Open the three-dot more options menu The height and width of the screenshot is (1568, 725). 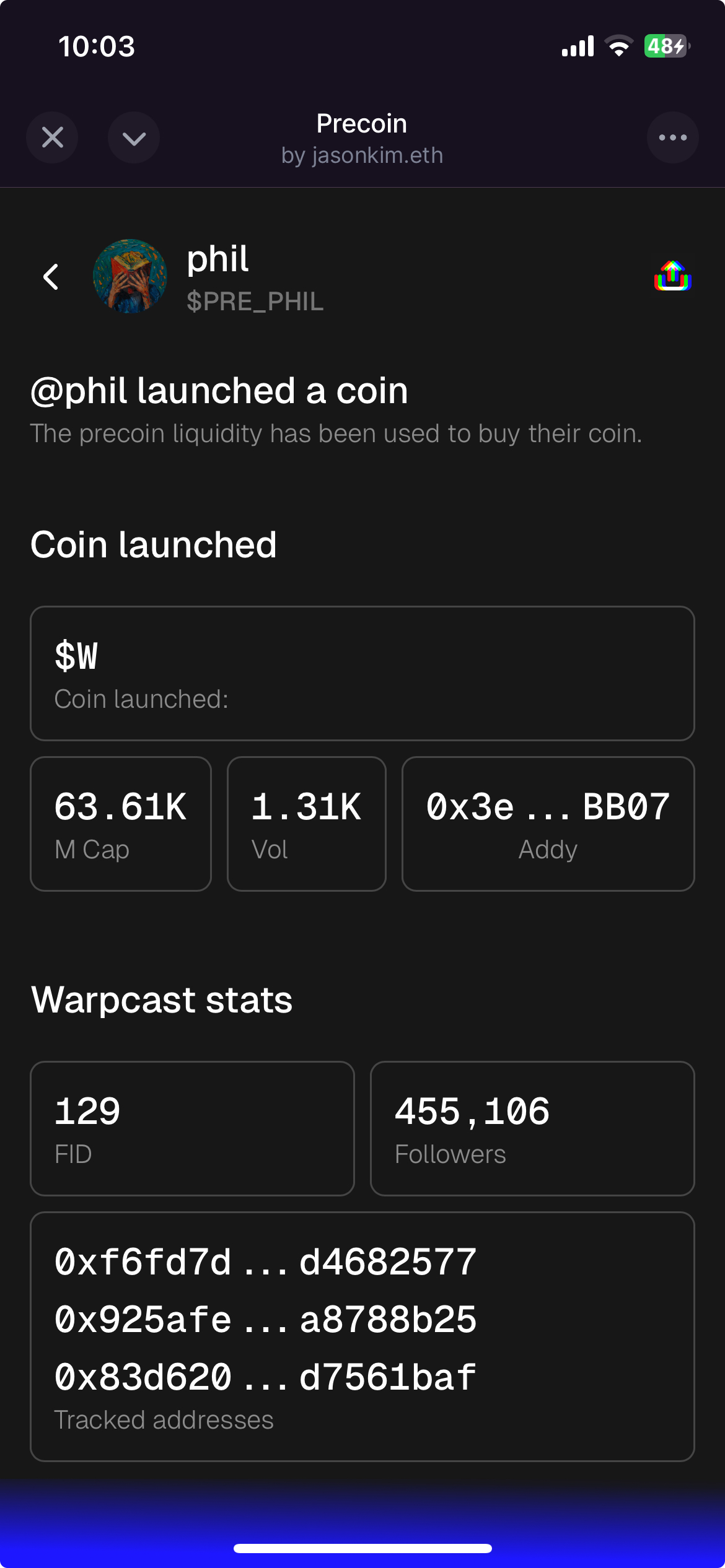tap(672, 137)
